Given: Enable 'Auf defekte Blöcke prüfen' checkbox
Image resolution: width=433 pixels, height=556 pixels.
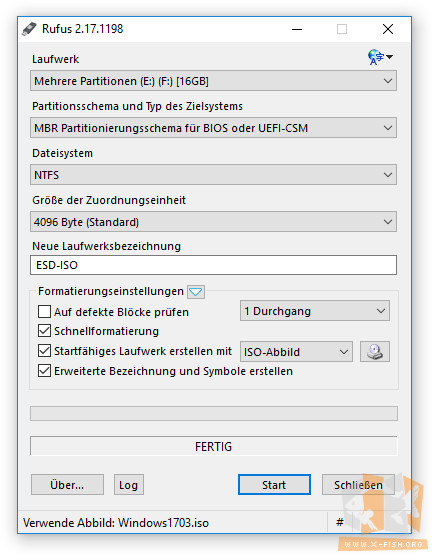Looking at the screenshot, I should pyautogui.click(x=44, y=312).
